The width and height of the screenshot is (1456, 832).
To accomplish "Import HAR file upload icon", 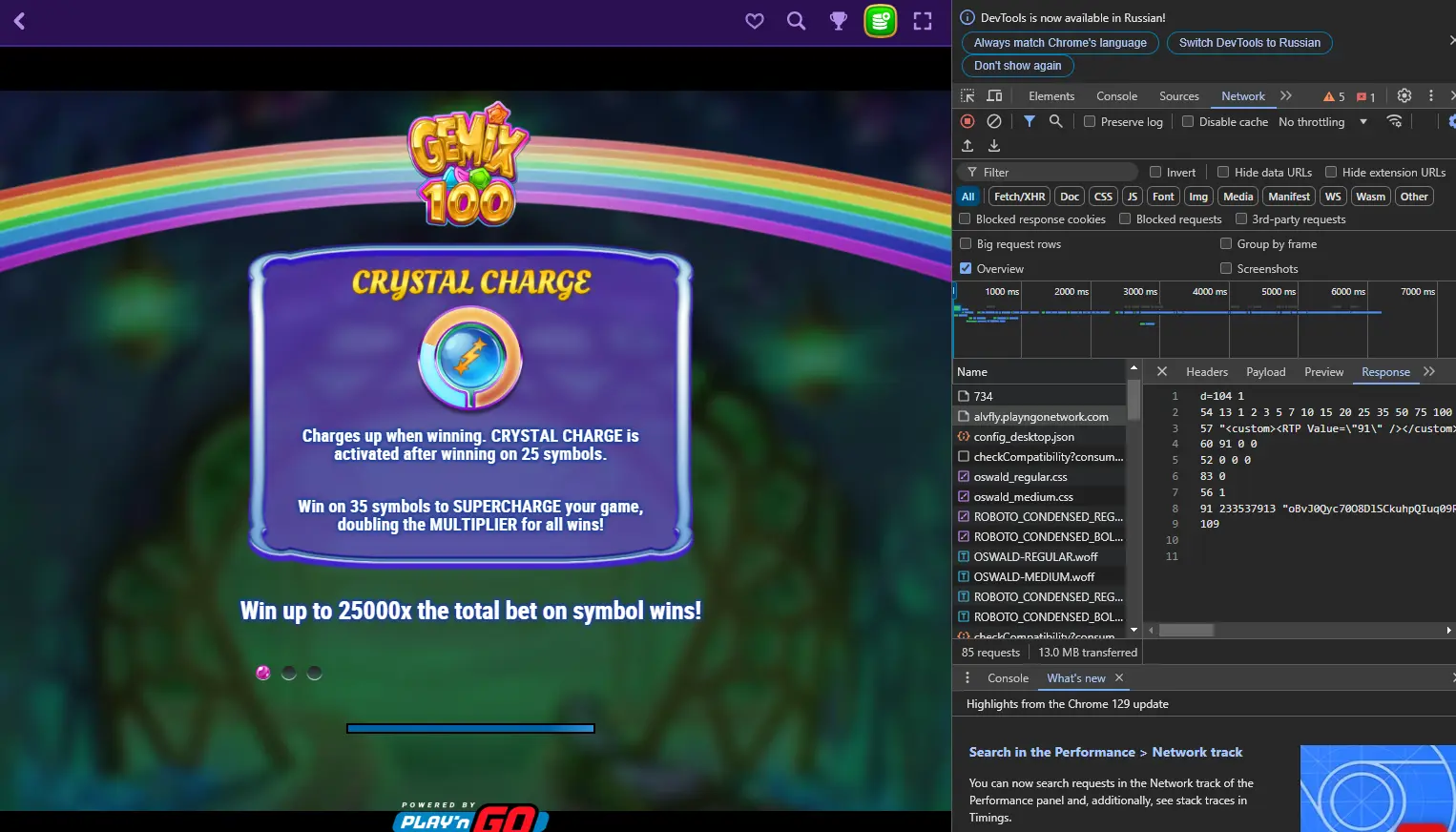I will [x=967, y=146].
